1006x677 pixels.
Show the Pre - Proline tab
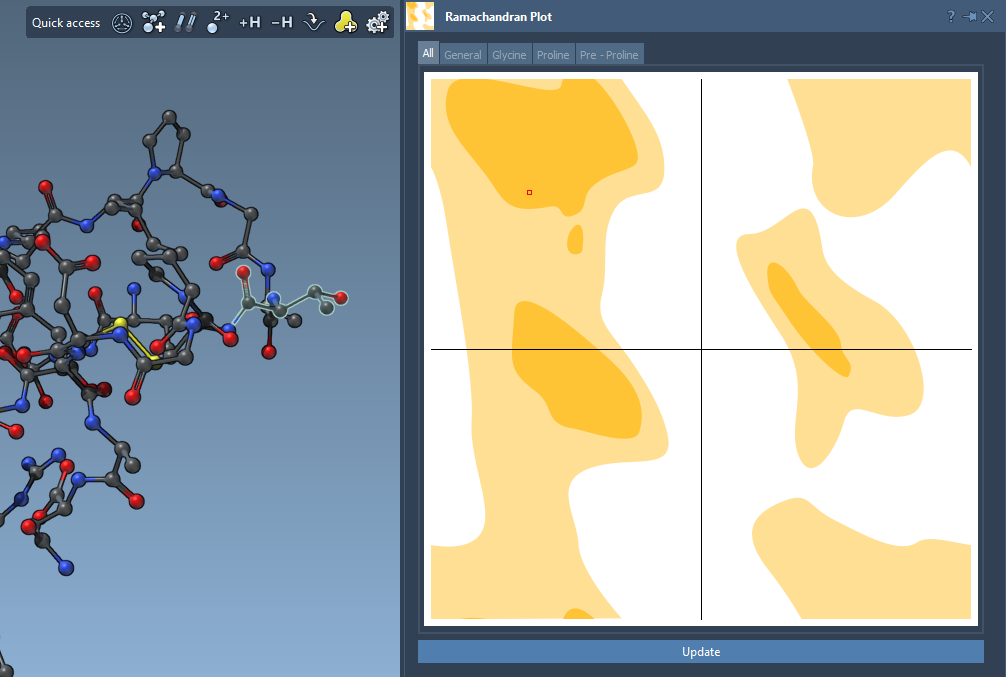609,55
